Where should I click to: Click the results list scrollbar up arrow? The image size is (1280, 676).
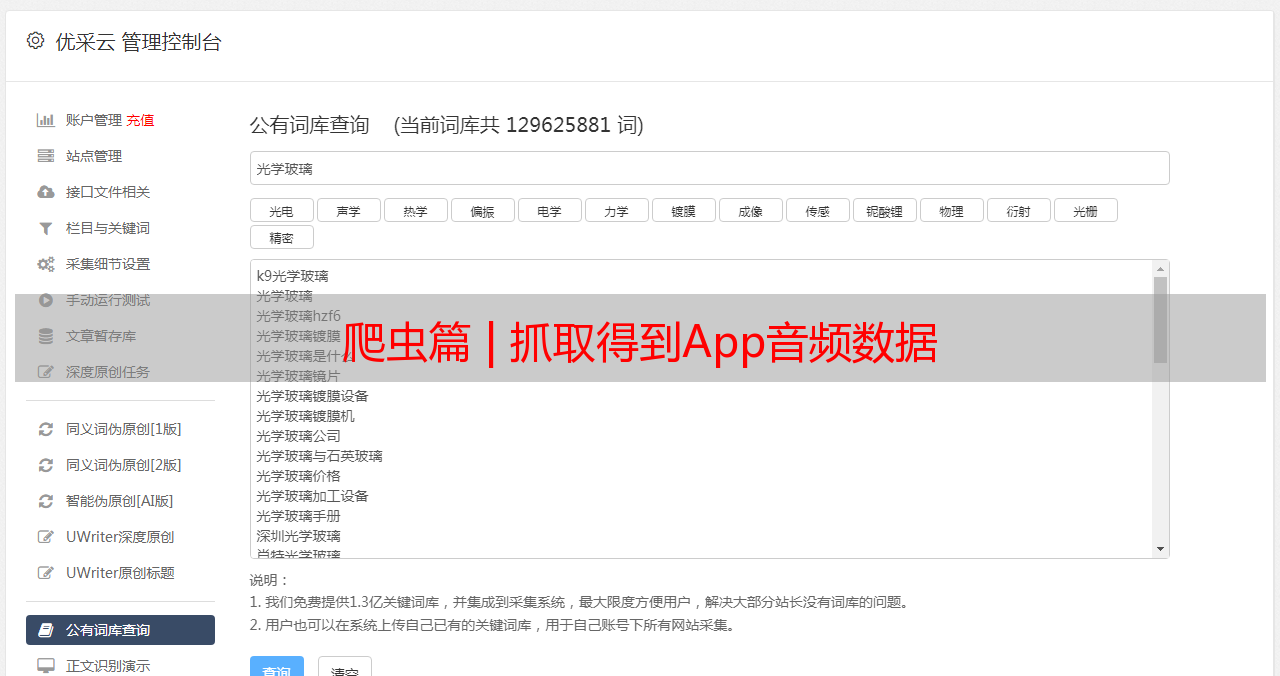point(1160,269)
